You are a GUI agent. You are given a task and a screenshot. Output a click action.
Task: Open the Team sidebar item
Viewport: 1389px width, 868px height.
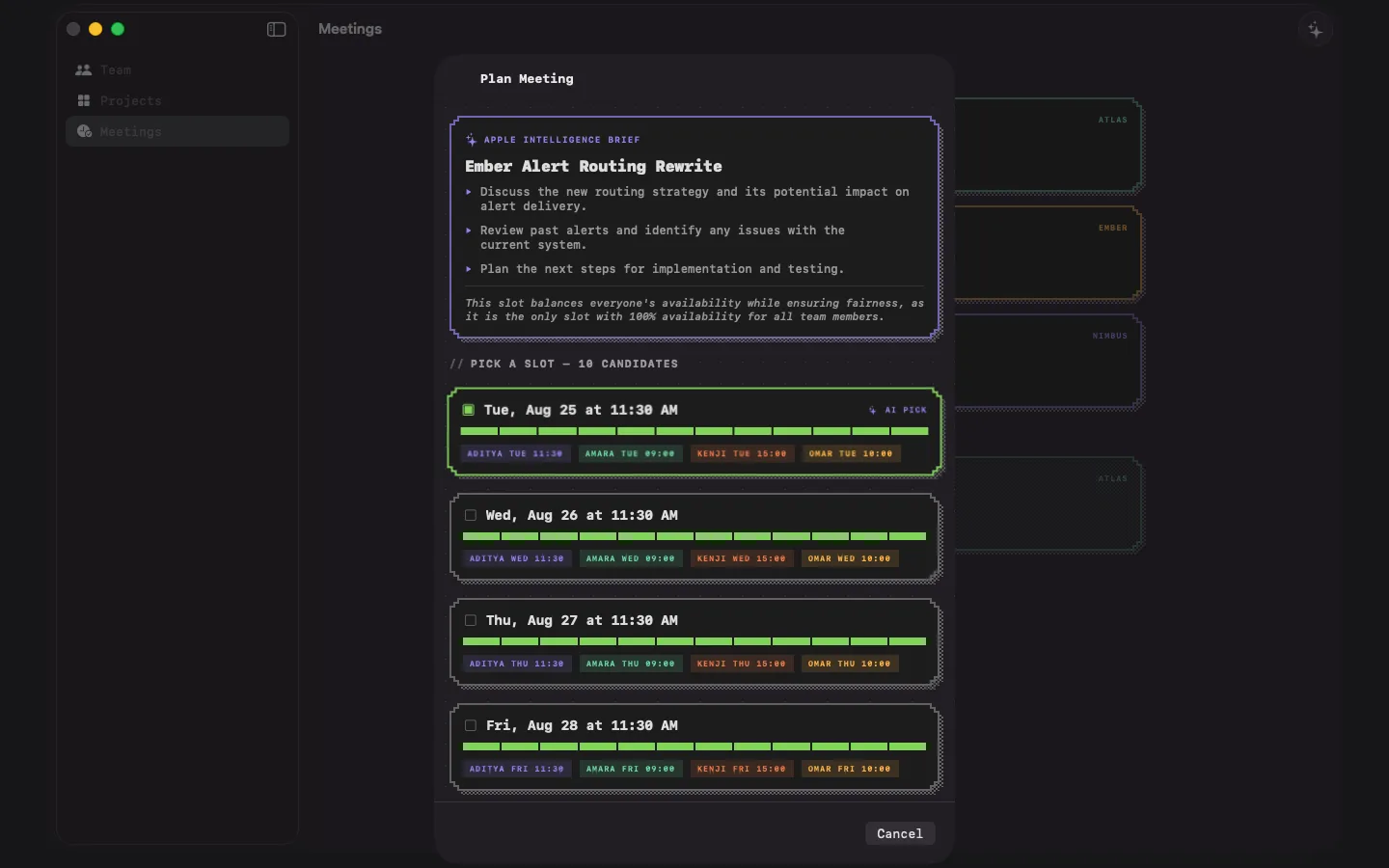pyautogui.click(x=177, y=70)
